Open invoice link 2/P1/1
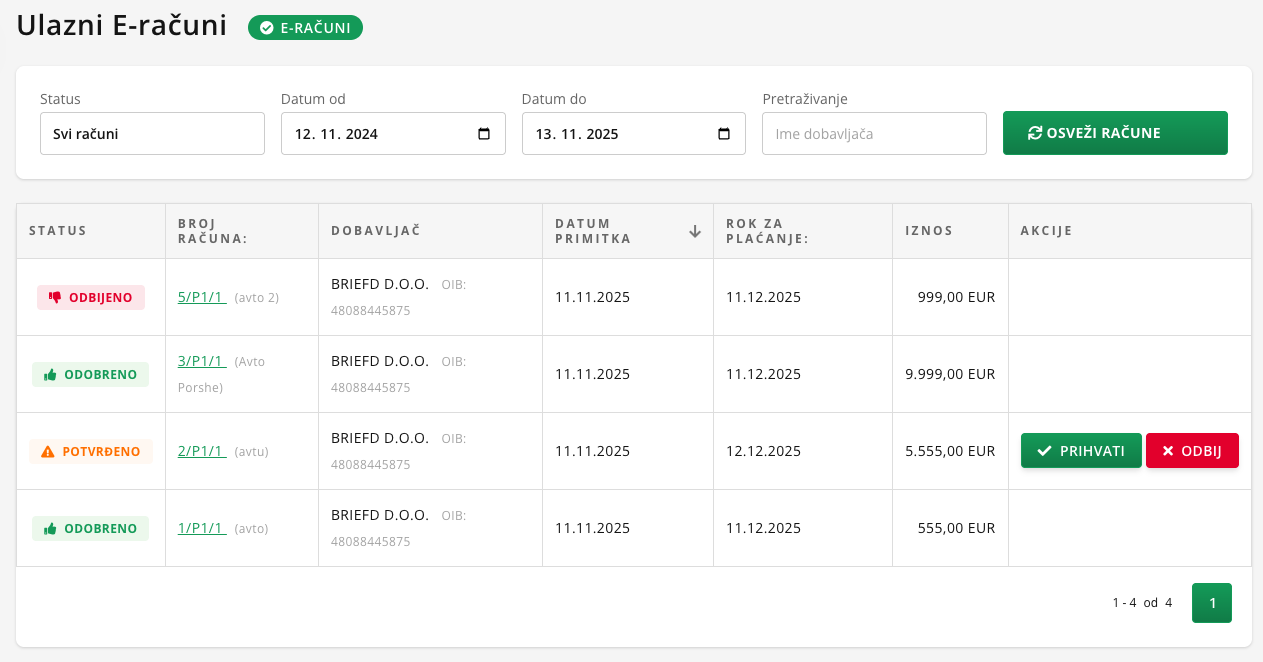This screenshot has width=1263, height=662. coord(201,451)
